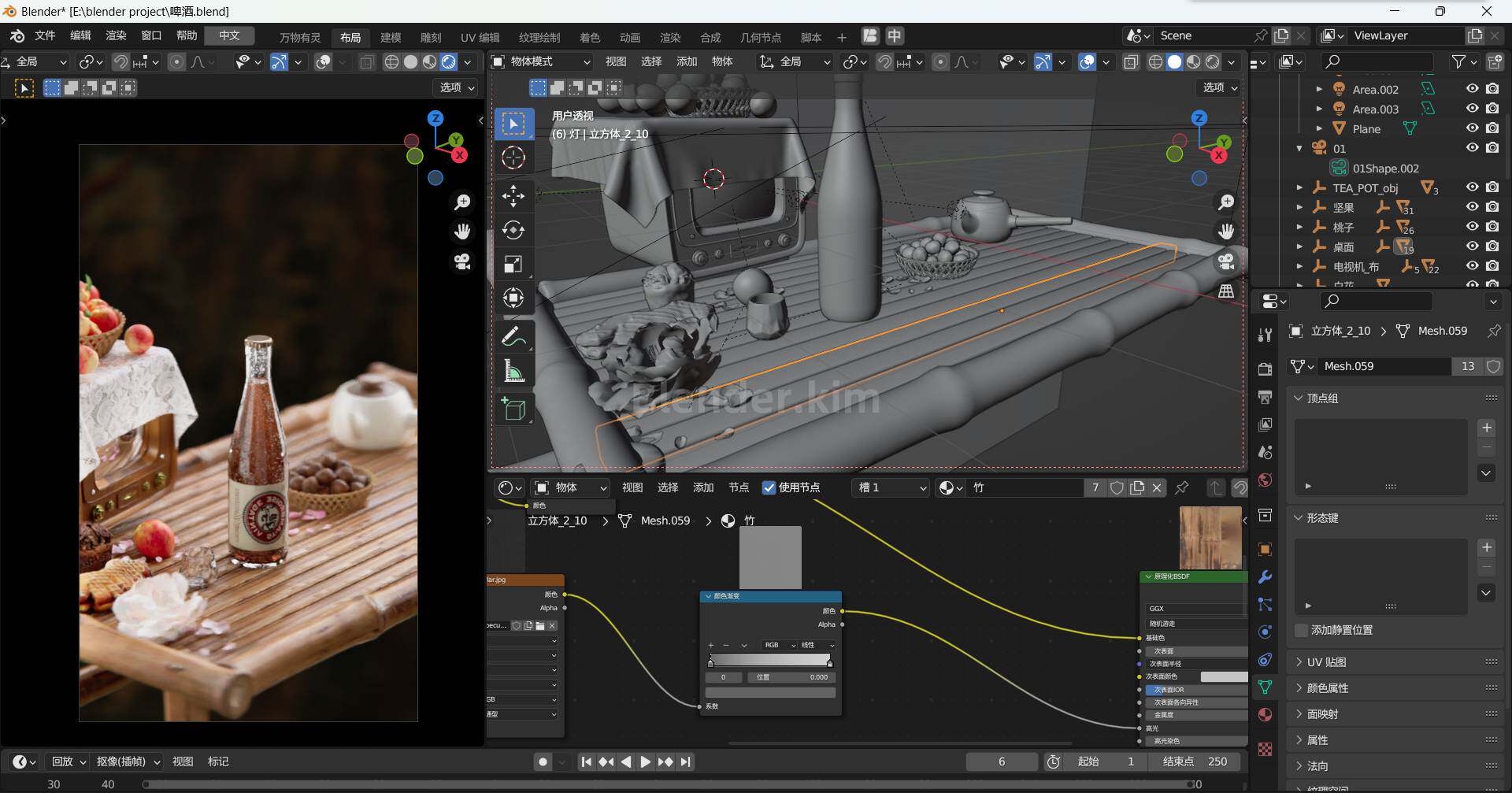
Task: Enable the 添加静置位置 checkbox
Action: (x=1301, y=630)
